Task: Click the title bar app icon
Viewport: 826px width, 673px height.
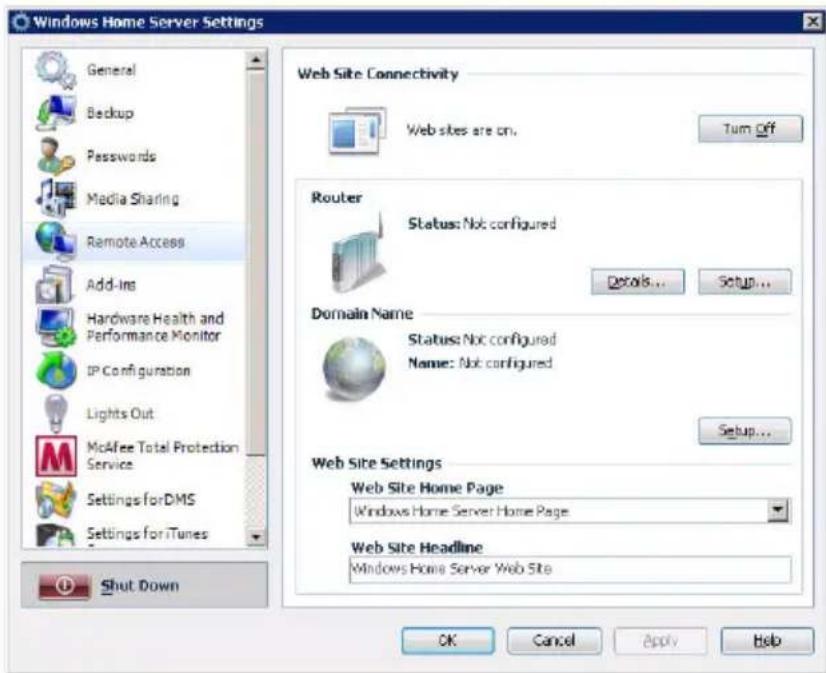Action: tap(21, 22)
